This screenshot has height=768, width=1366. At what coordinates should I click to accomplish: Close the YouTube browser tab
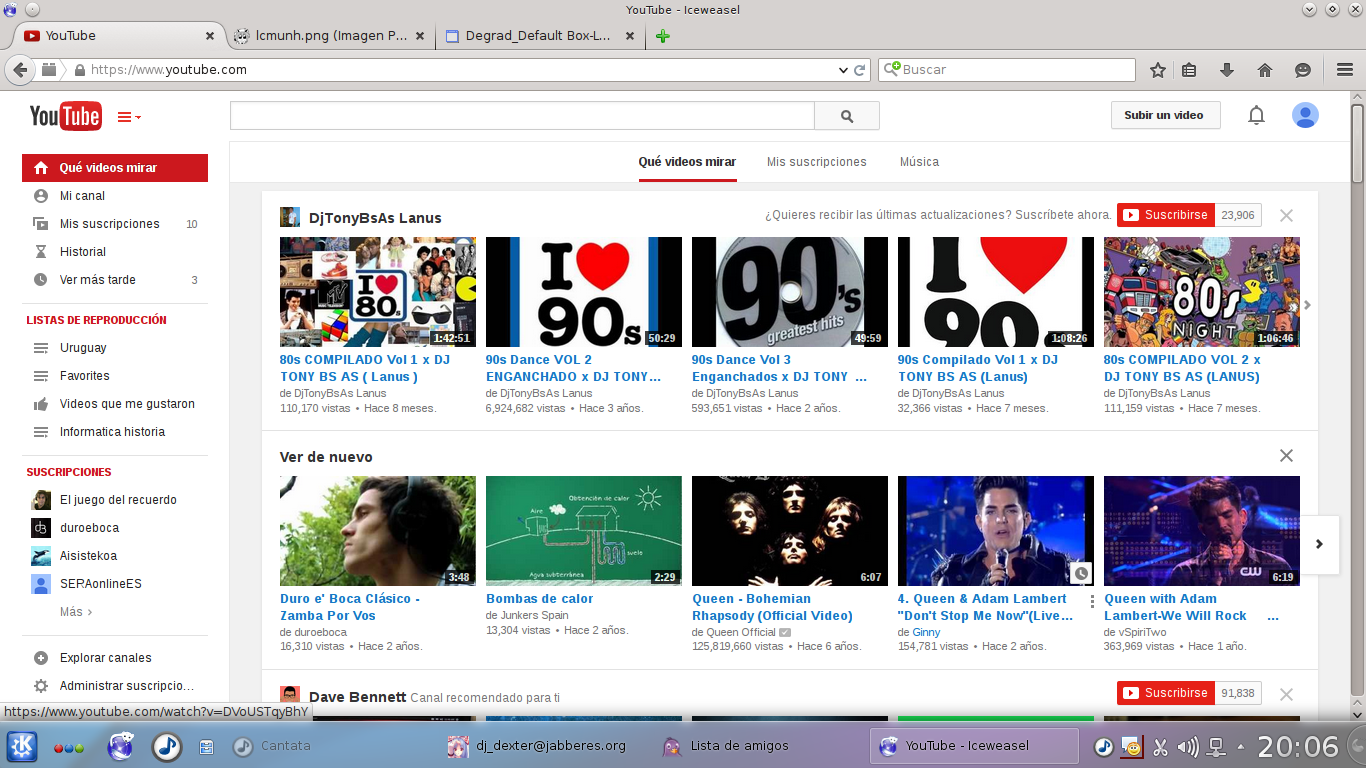pos(210,36)
